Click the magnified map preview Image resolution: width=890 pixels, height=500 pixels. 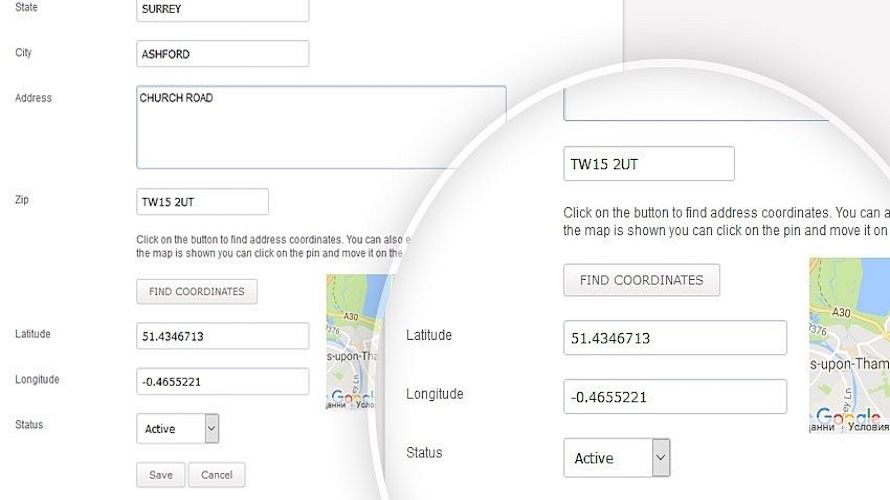tap(850, 345)
